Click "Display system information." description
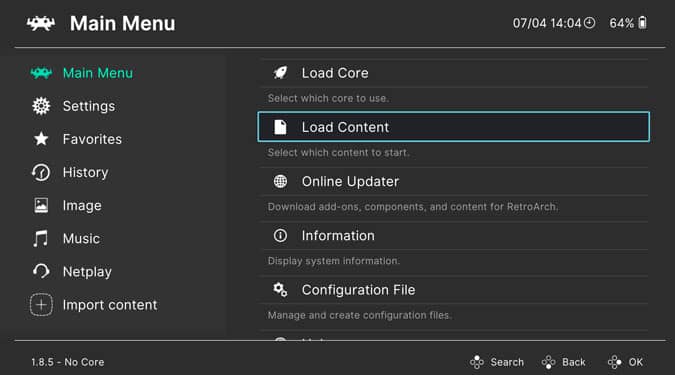675x375 pixels. pos(334,261)
